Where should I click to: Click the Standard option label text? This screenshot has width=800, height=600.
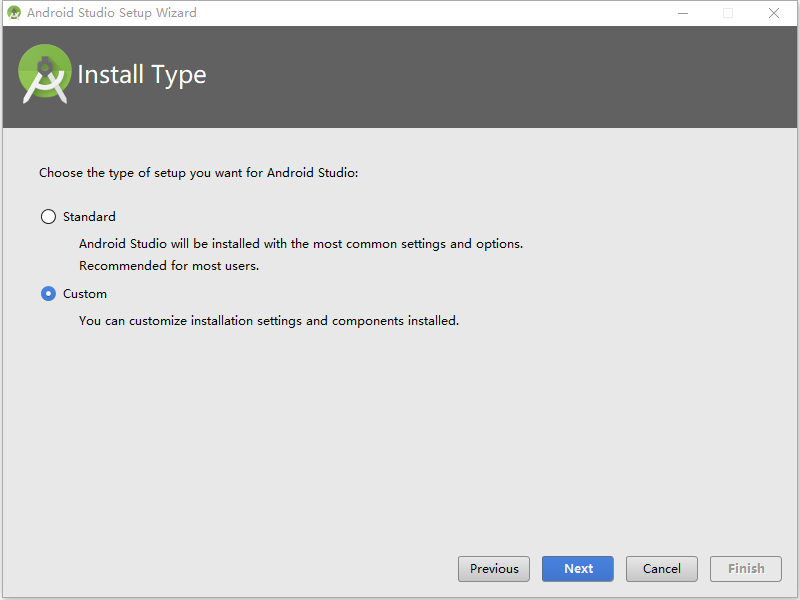tap(90, 216)
